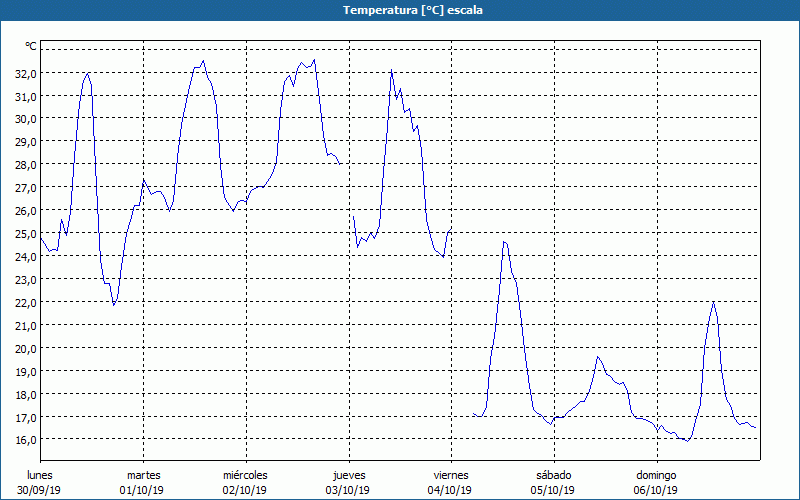The image size is (800, 500).
Task: Select the °C unit label on axis
Action: pos(31,46)
